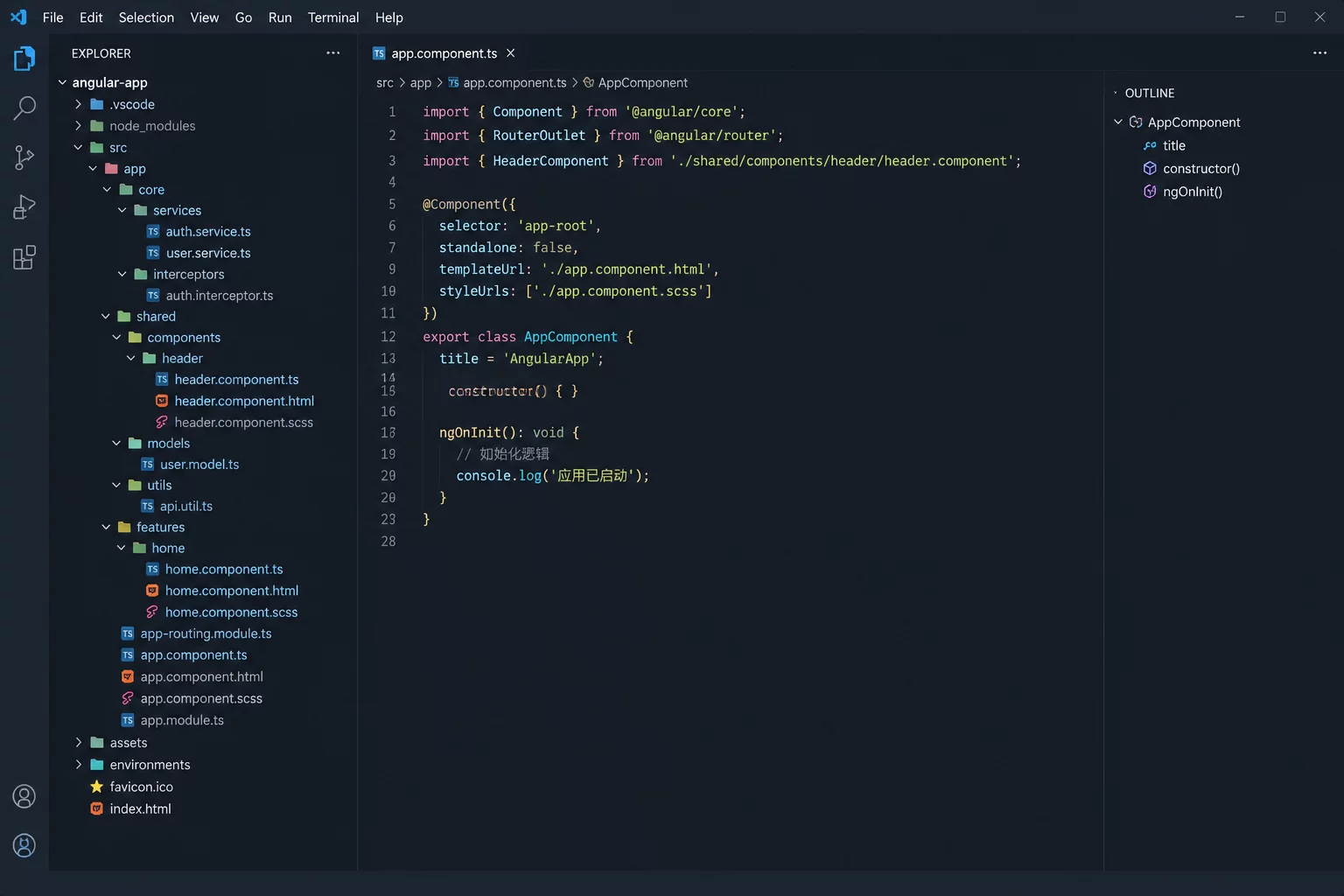Open Explorer panel more actions ellipsis

(x=332, y=53)
